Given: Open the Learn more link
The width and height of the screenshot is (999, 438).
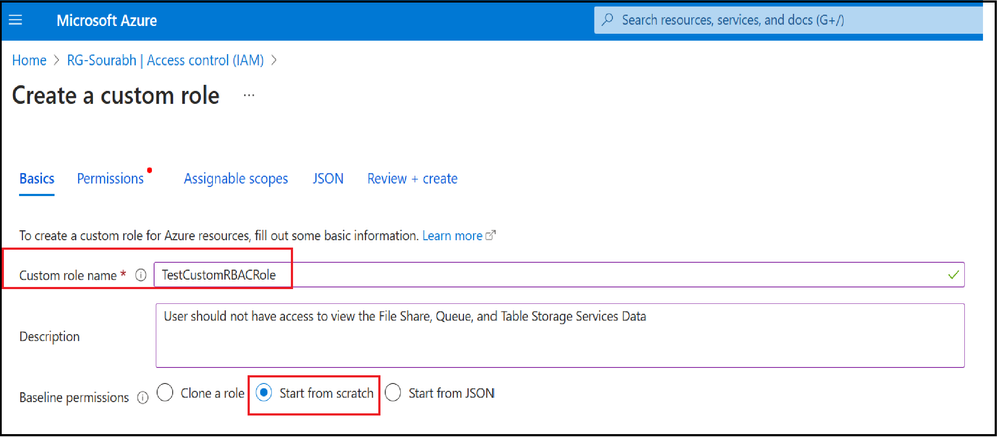Looking at the screenshot, I should pyautogui.click(x=452, y=236).
